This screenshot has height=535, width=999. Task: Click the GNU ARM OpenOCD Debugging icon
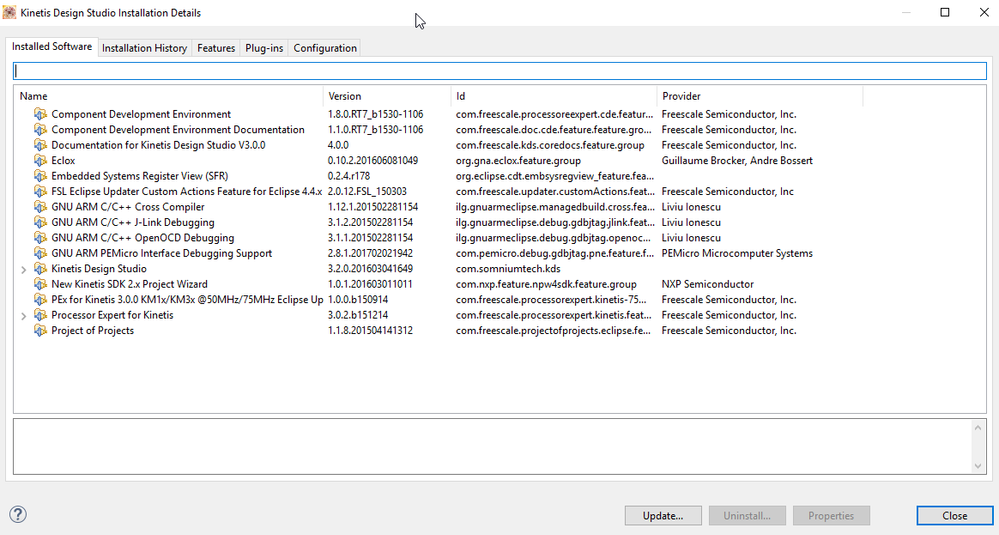coord(40,238)
